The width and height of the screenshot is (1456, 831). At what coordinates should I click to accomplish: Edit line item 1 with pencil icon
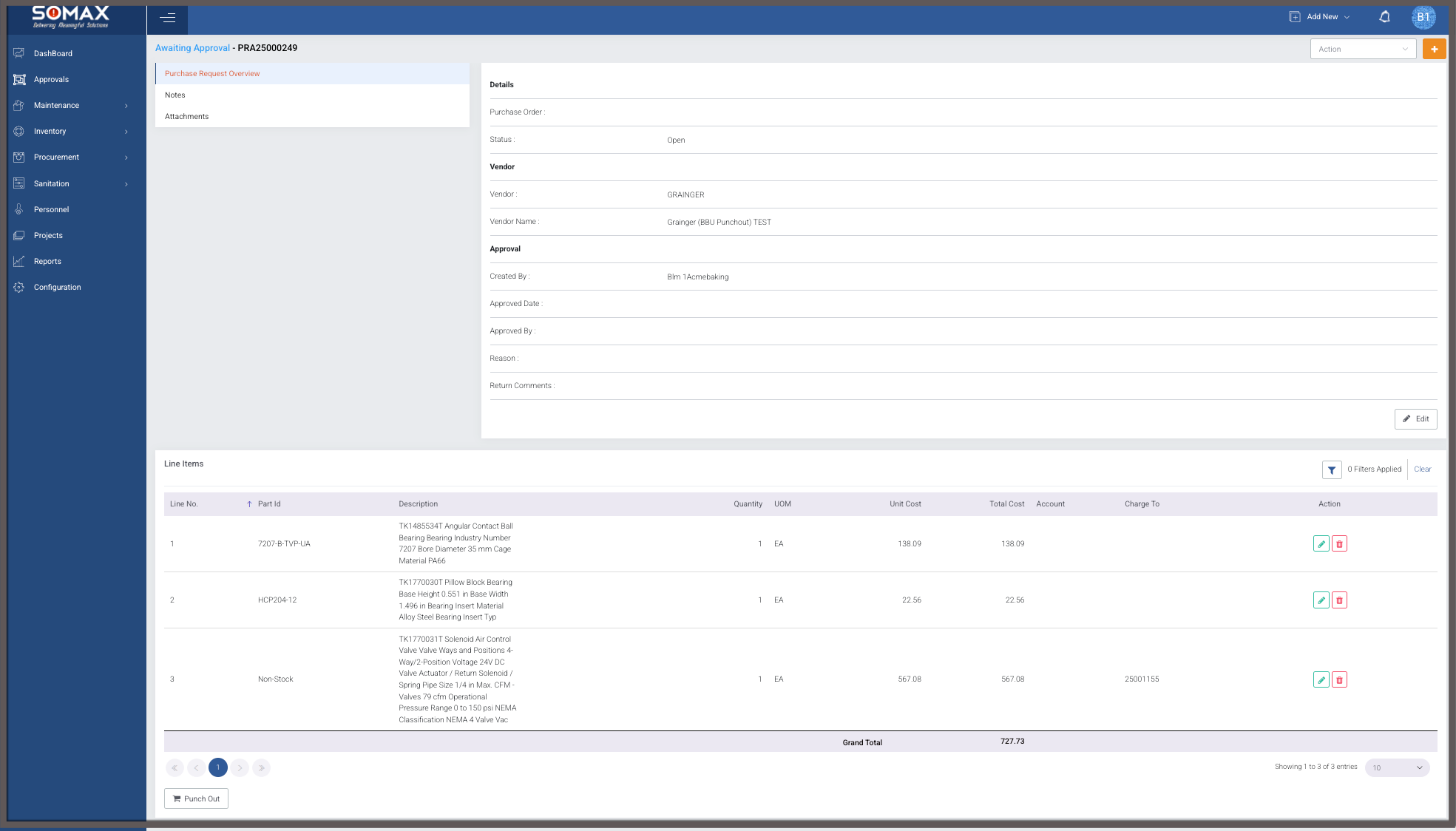click(1321, 544)
